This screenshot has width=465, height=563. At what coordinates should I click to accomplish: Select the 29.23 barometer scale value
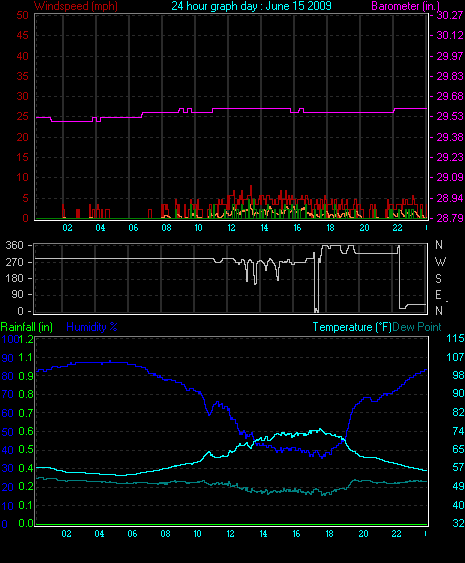point(450,158)
